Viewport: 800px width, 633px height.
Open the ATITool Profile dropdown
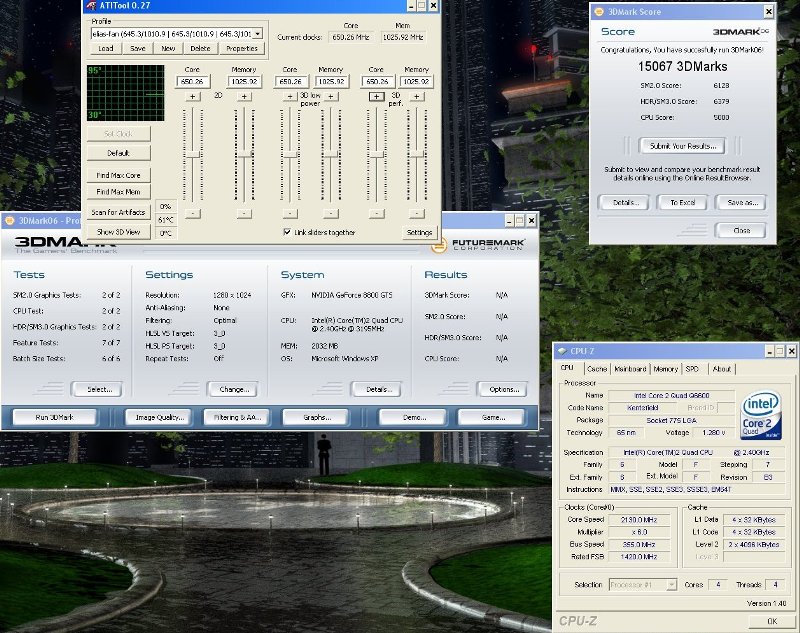tap(257, 33)
